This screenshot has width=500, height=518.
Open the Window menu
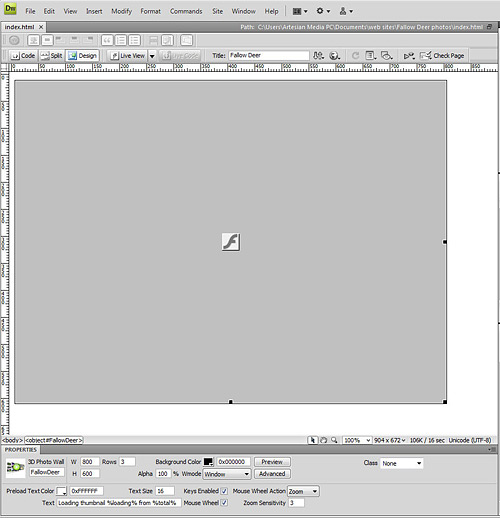pyautogui.click(x=244, y=11)
